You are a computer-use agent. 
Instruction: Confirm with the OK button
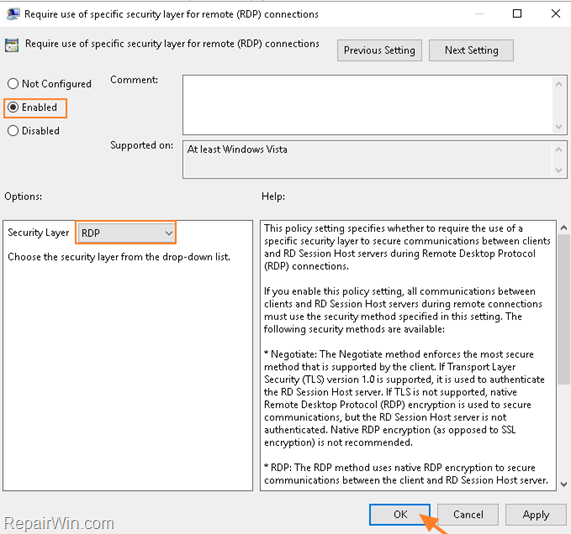(400, 514)
